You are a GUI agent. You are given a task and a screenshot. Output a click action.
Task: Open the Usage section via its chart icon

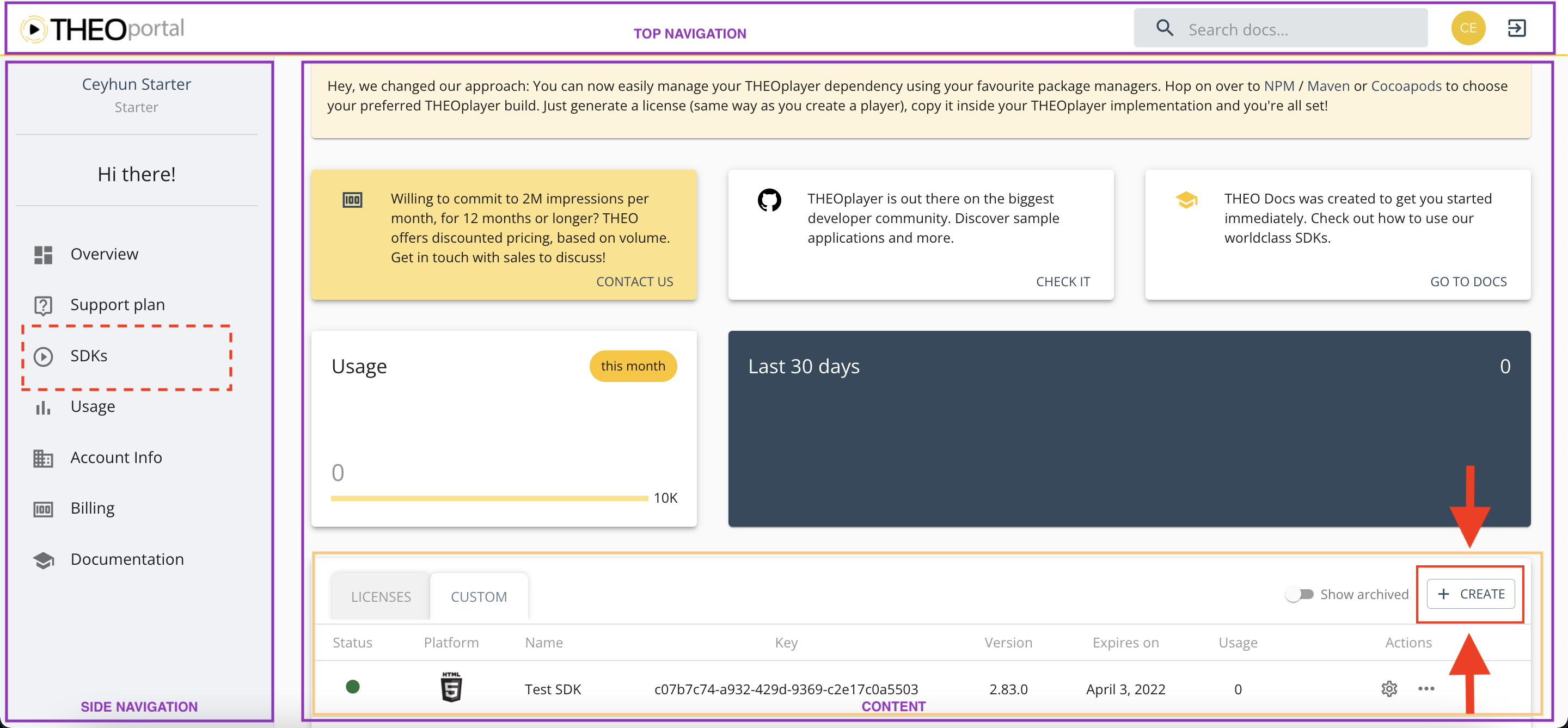43,407
